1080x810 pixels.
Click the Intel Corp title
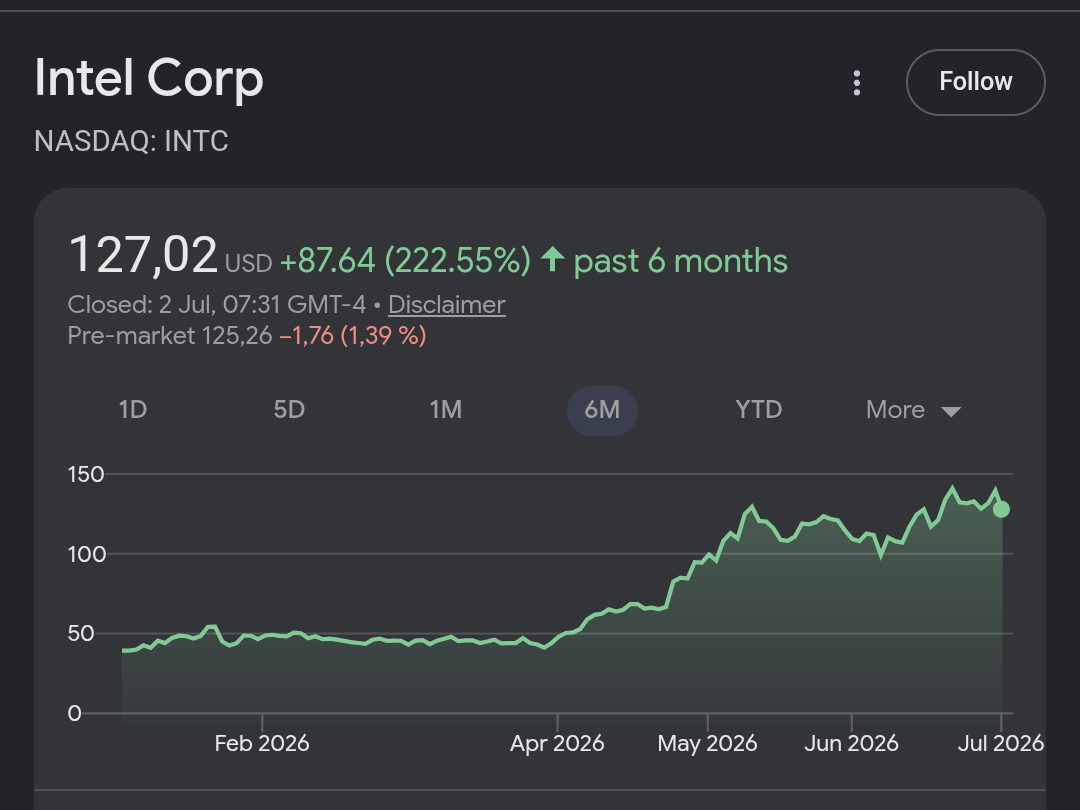149,79
